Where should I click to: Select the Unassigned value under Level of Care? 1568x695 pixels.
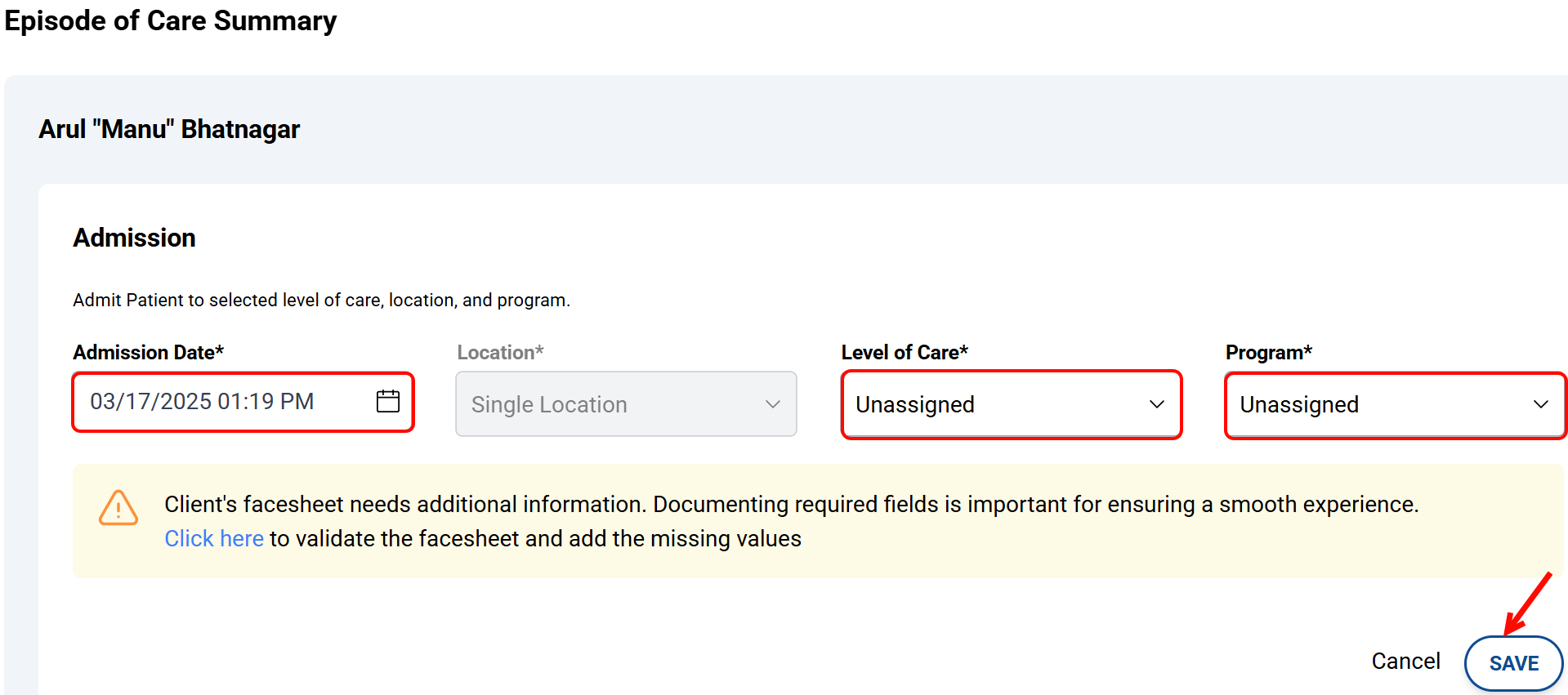pyautogui.click(x=914, y=404)
